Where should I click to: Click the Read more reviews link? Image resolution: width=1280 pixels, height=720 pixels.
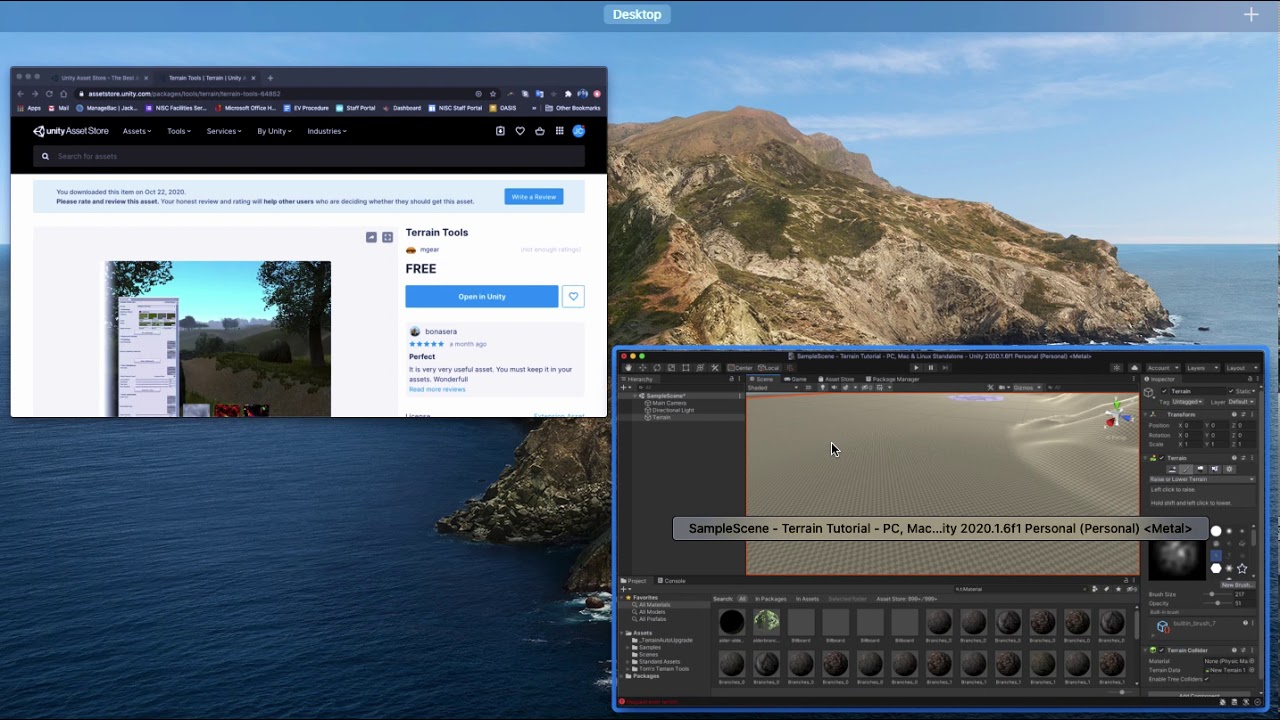point(437,389)
